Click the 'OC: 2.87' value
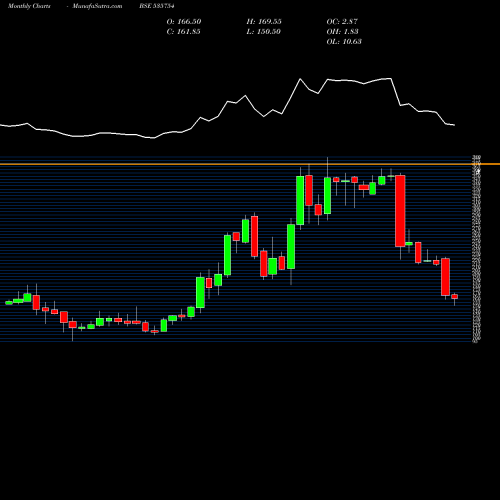Viewport: 500px width, 500px height. [x=342, y=22]
